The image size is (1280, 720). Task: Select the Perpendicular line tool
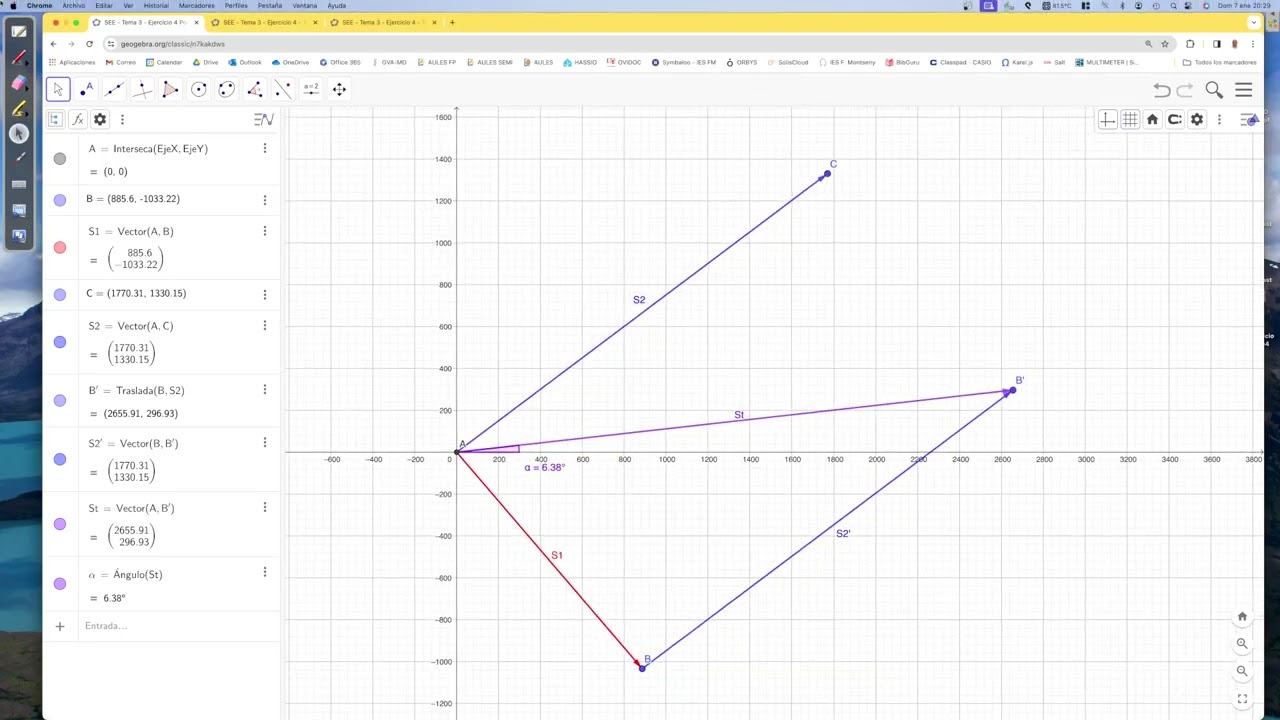[142, 89]
